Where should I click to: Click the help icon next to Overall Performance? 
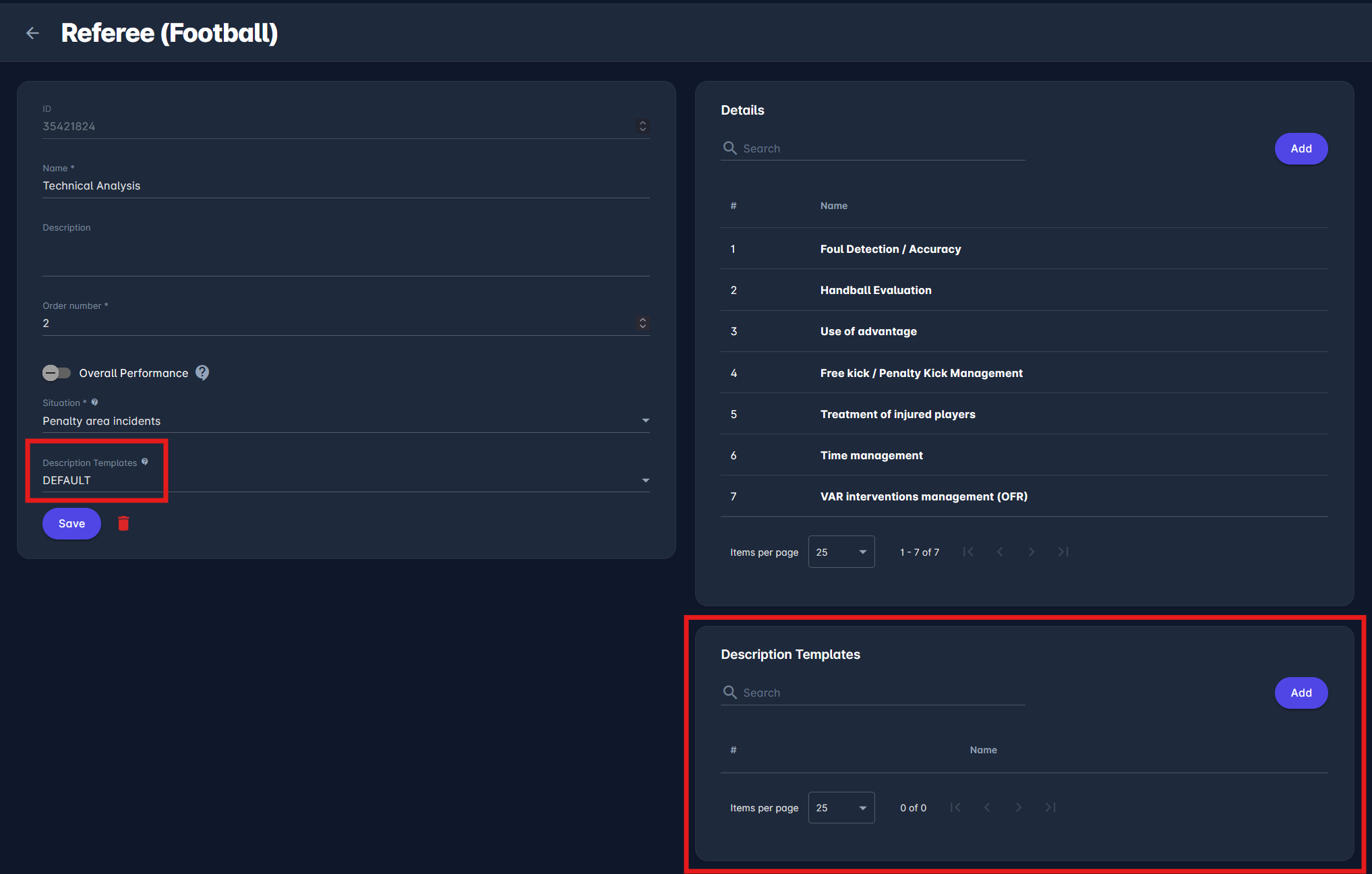202,372
